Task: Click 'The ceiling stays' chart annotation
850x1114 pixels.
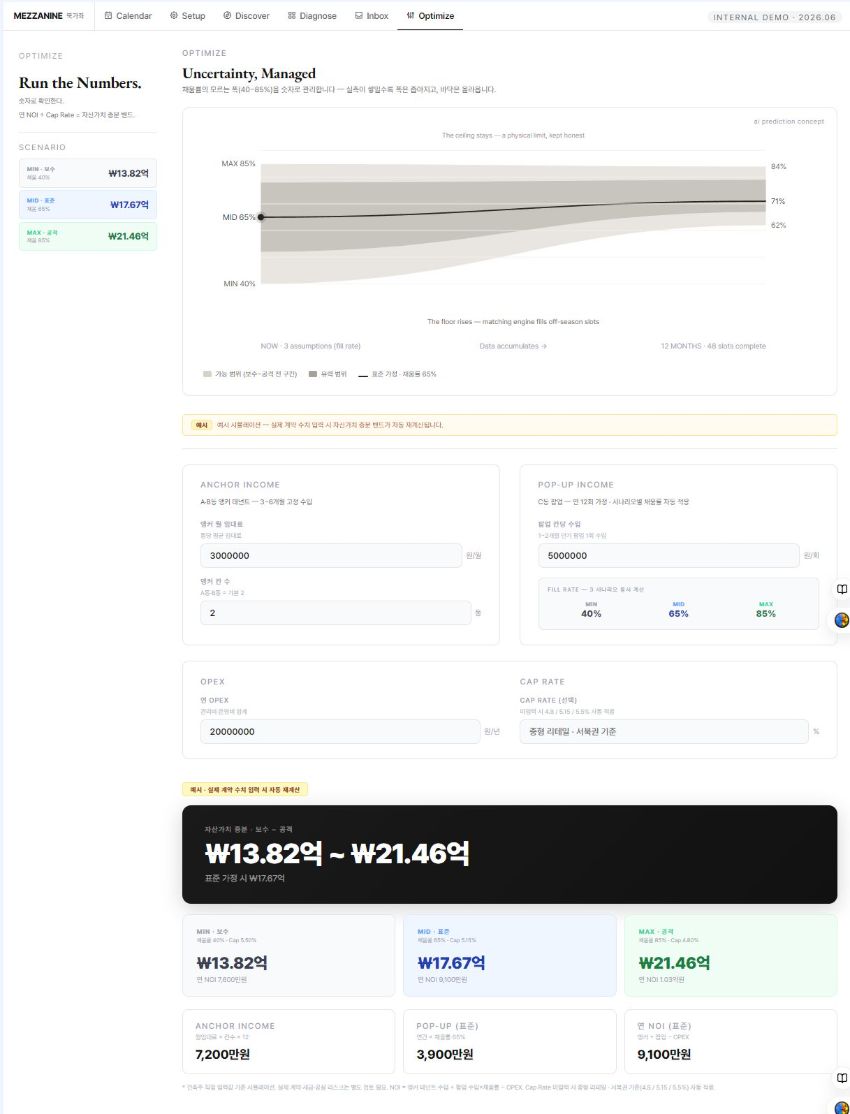Action: click(x=513, y=135)
